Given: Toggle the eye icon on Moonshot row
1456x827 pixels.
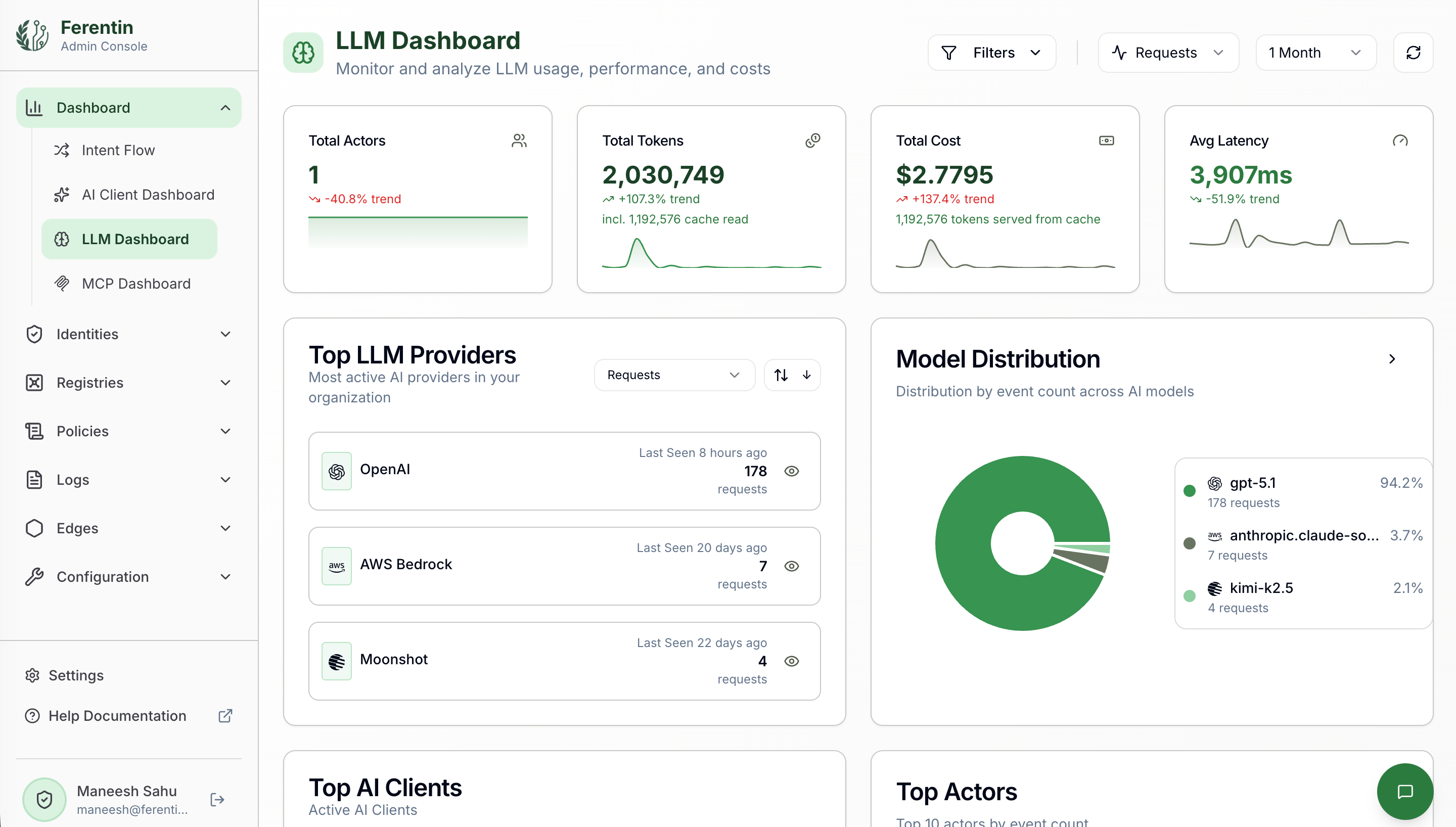Looking at the screenshot, I should point(792,661).
